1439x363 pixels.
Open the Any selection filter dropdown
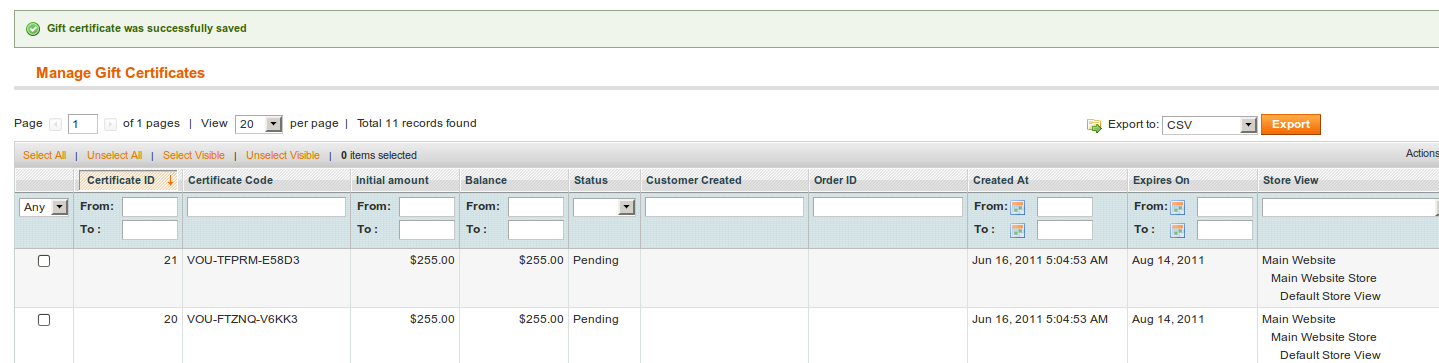pyautogui.click(x=44, y=207)
